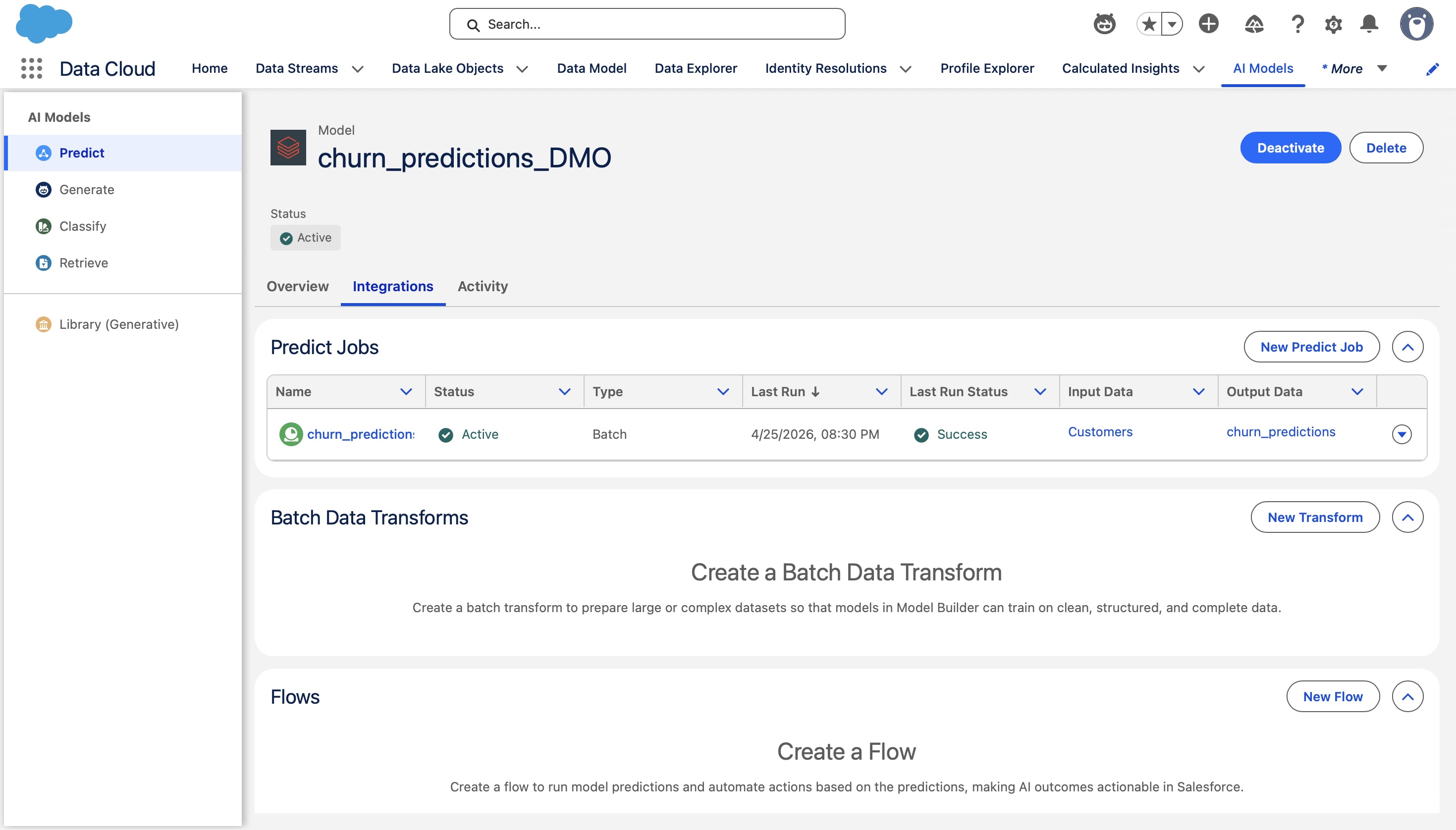Open the Customers input data link
This screenshot has width=1456, height=830.
[1100, 432]
